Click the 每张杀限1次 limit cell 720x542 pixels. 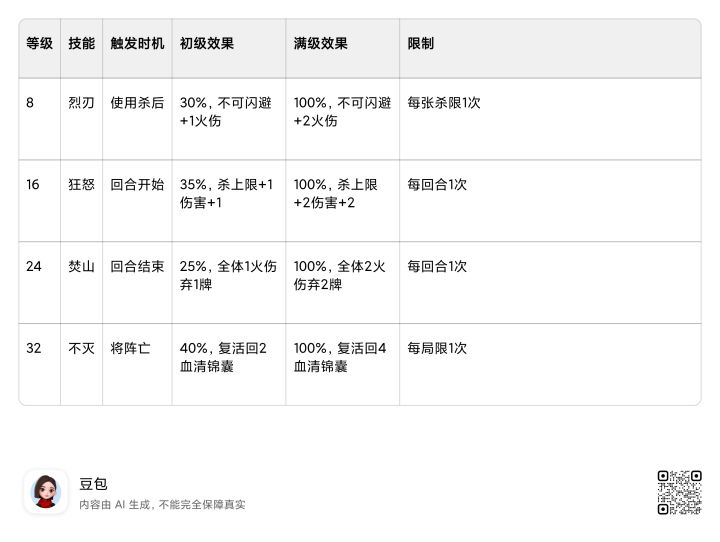(x=444, y=102)
